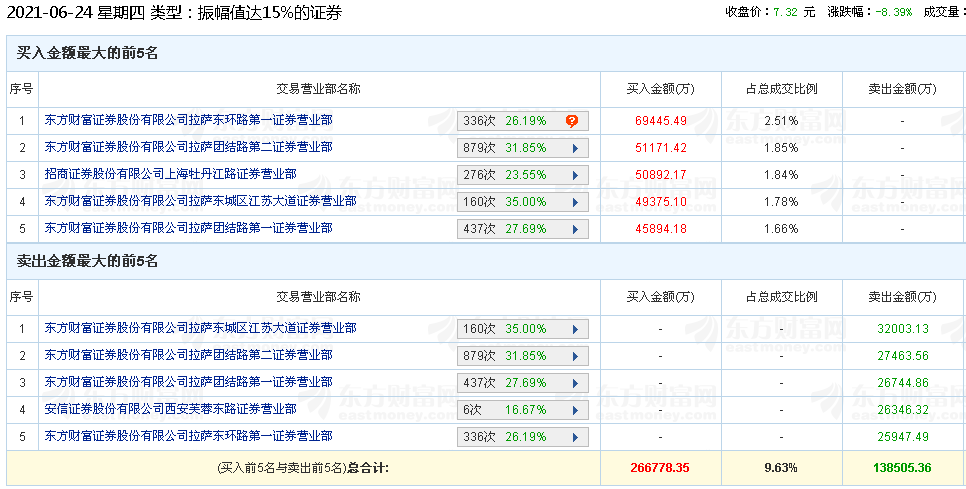
Task: Open the 拉萨东城区江苏大道 link in the sell table
Action: click(x=200, y=328)
